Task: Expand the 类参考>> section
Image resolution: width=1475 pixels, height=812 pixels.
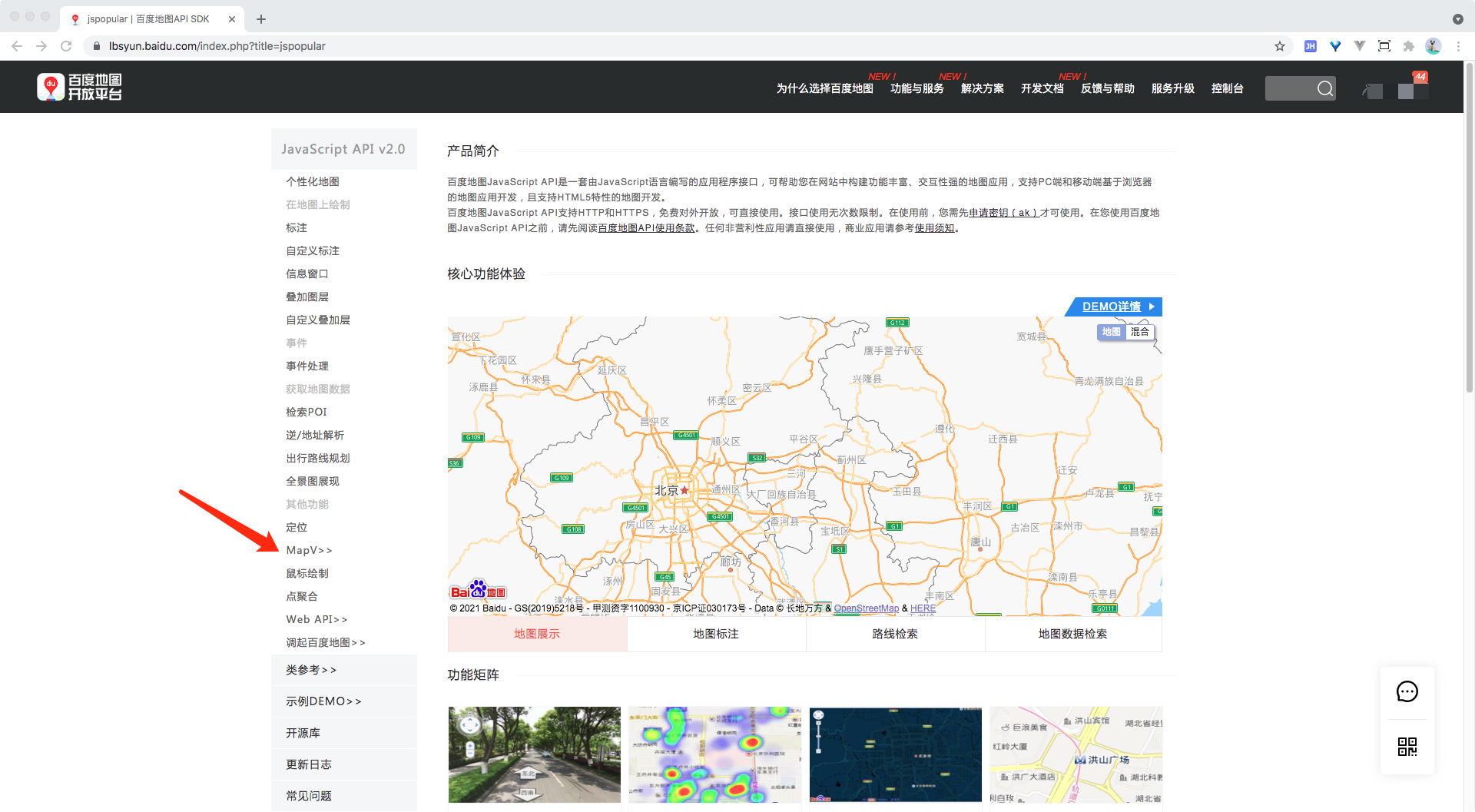Action: pyautogui.click(x=344, y=670)
